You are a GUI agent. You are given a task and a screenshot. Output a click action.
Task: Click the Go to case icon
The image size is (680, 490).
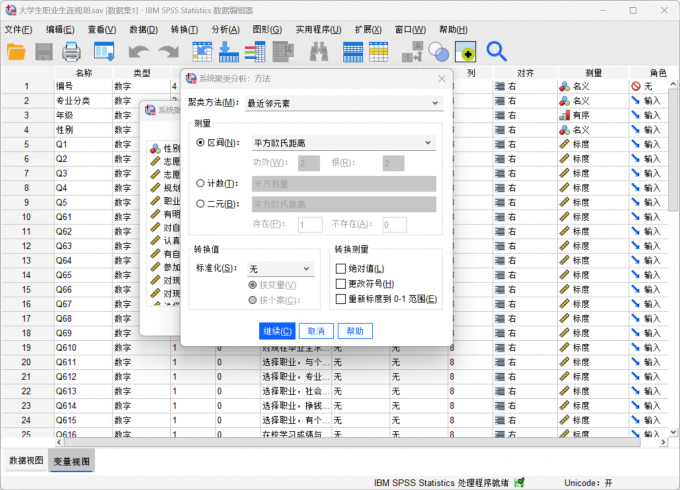pyautogui.click(x=202, y=52)
